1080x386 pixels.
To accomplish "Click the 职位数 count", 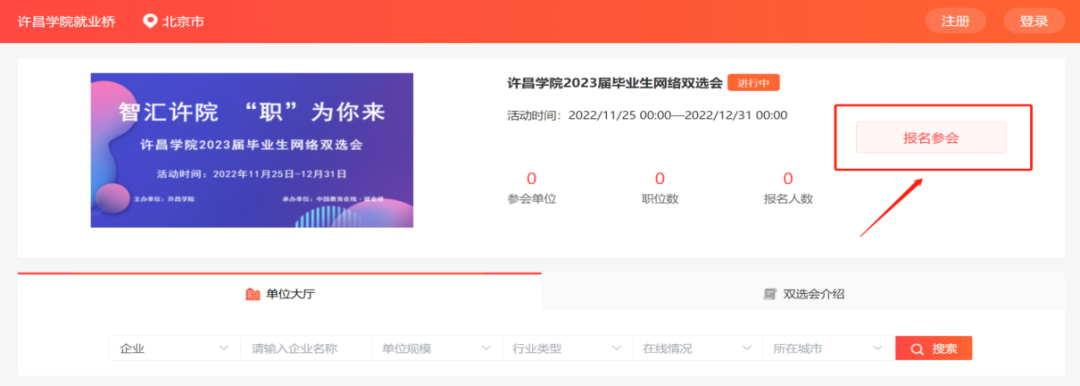I will coord(660,179).
